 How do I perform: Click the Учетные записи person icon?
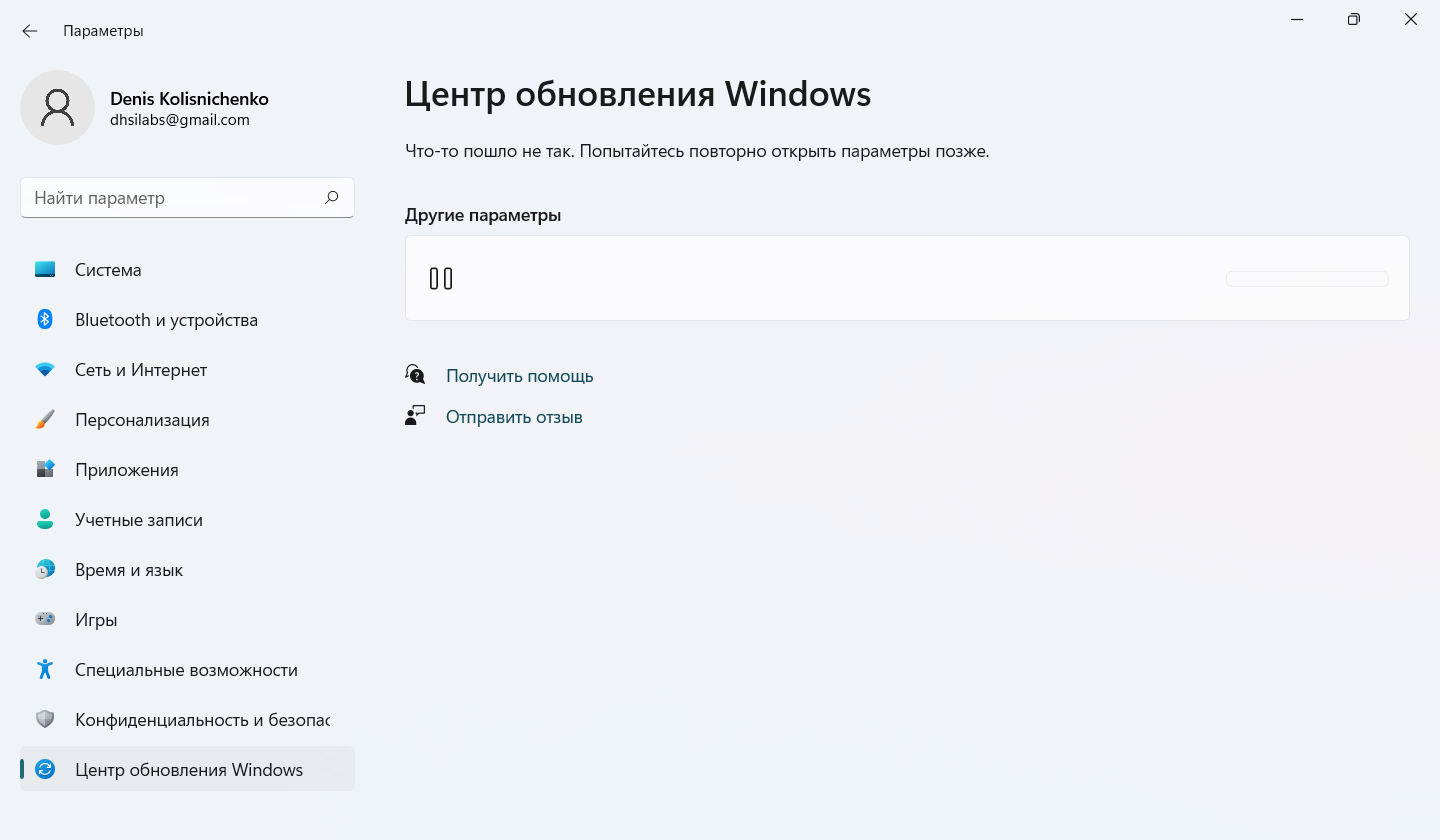coord(45,520)
